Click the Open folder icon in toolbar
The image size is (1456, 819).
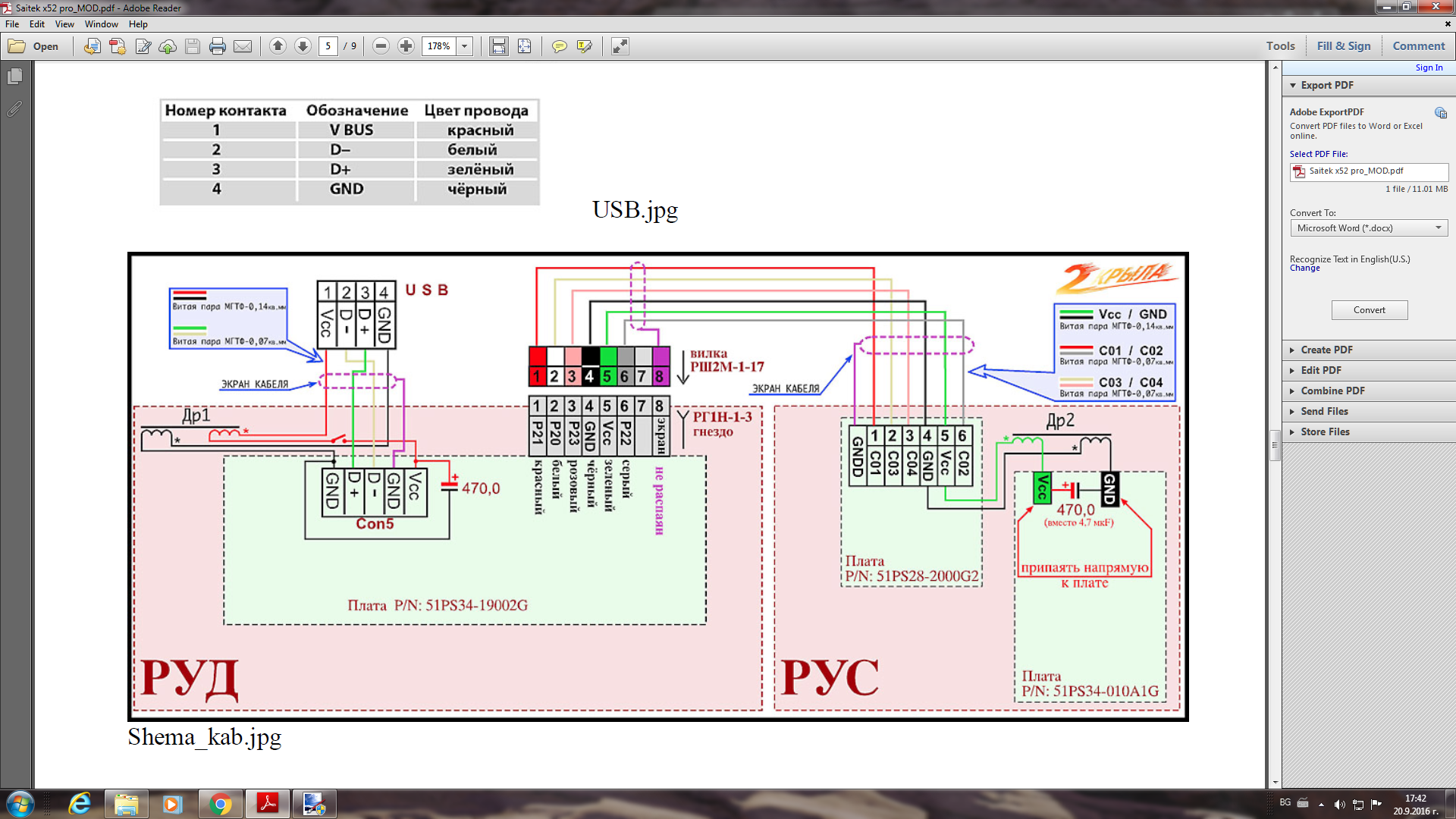point(17,46)
